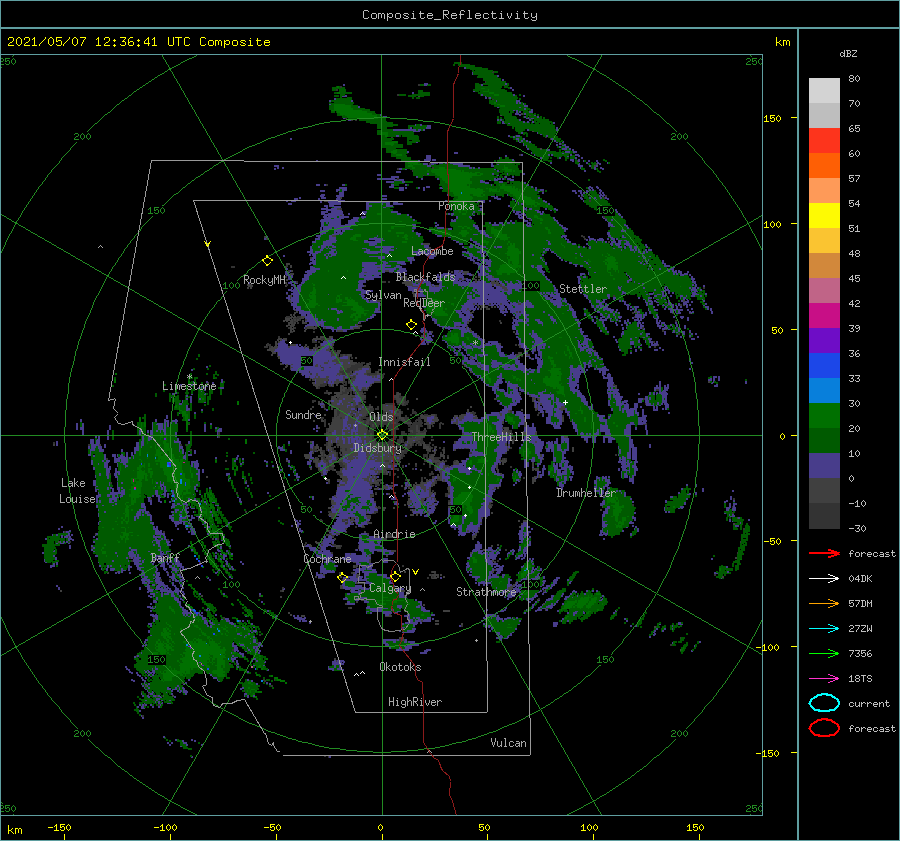Click the Lake Louise label
900x841 pixels.
tap(77, 491)
